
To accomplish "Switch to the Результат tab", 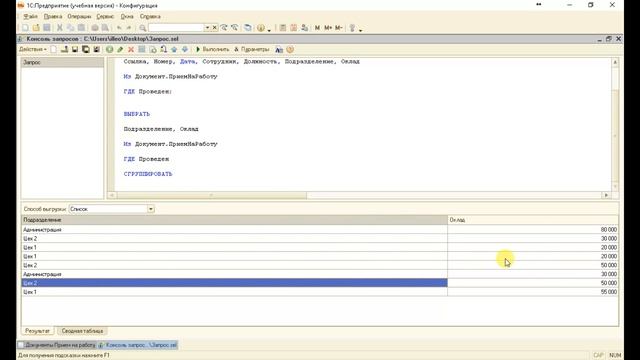I will 38,331.
